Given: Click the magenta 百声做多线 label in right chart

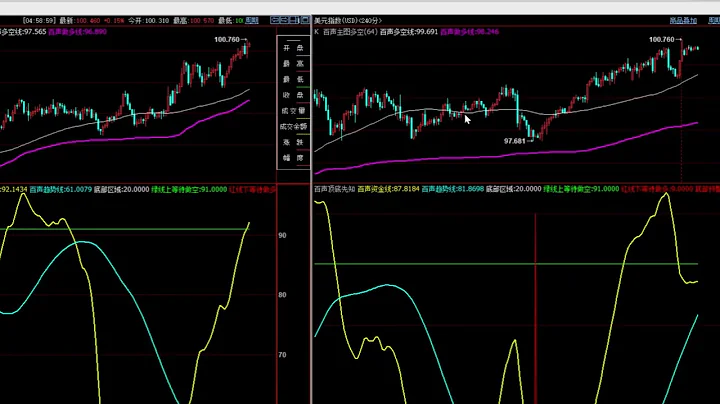Looking at the screenshot, I should tap(469, 32).
